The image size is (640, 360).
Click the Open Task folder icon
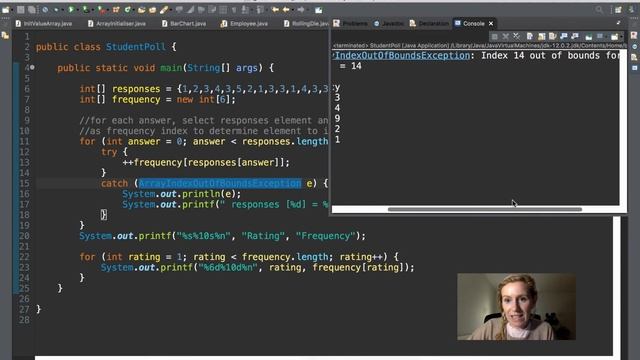(153, 10)
